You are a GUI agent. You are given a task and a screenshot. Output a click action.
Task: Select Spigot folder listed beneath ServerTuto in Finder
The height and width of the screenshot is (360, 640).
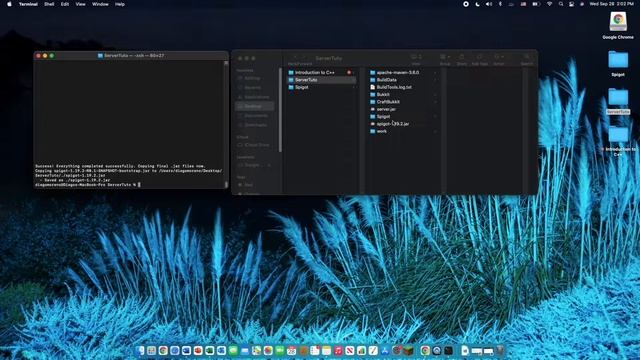pyautogui.click(x=321, y=87)
